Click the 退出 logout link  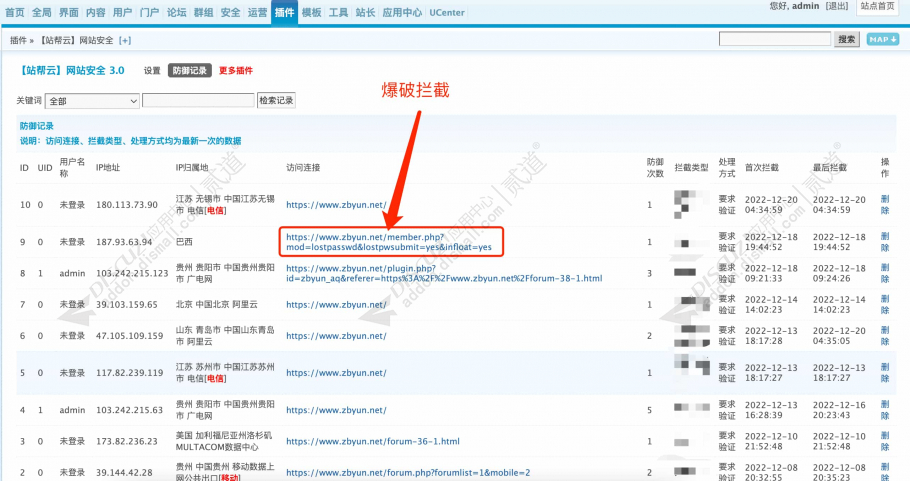tap(837, 6)
